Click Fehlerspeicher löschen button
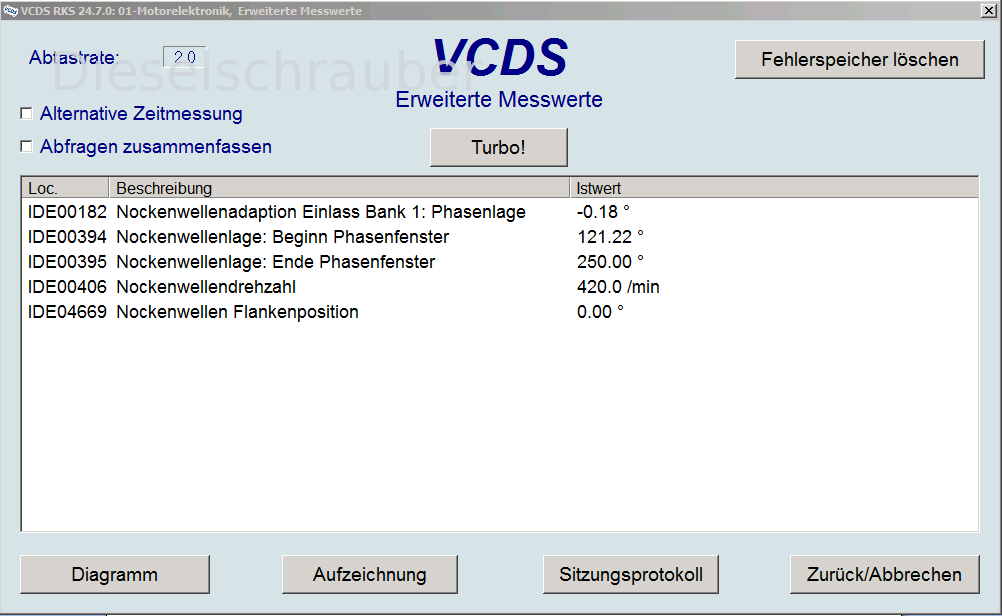 pos(859,59)
